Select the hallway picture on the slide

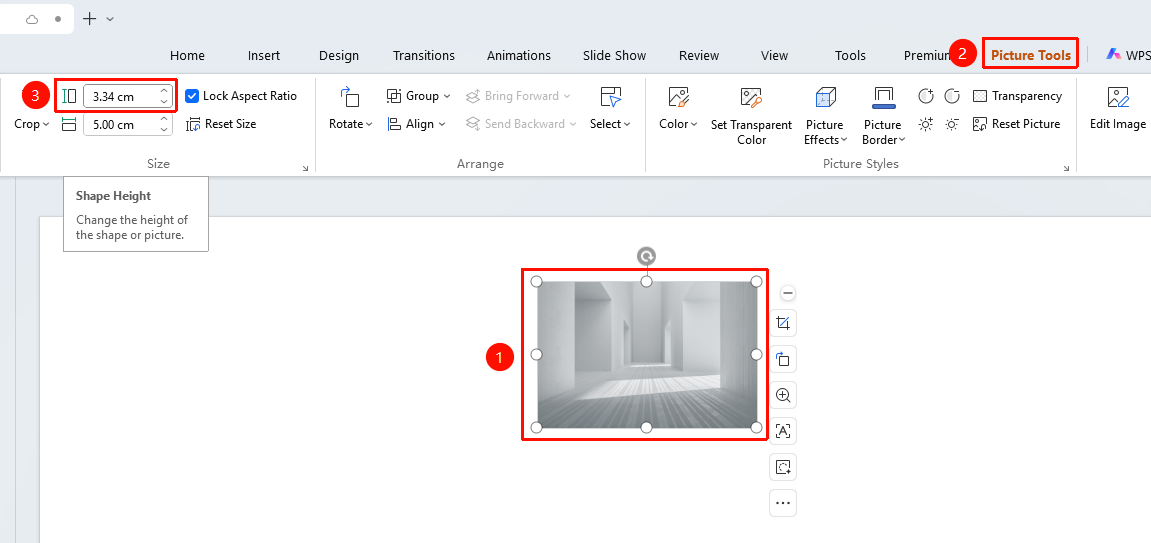click(x=646, y=354)
